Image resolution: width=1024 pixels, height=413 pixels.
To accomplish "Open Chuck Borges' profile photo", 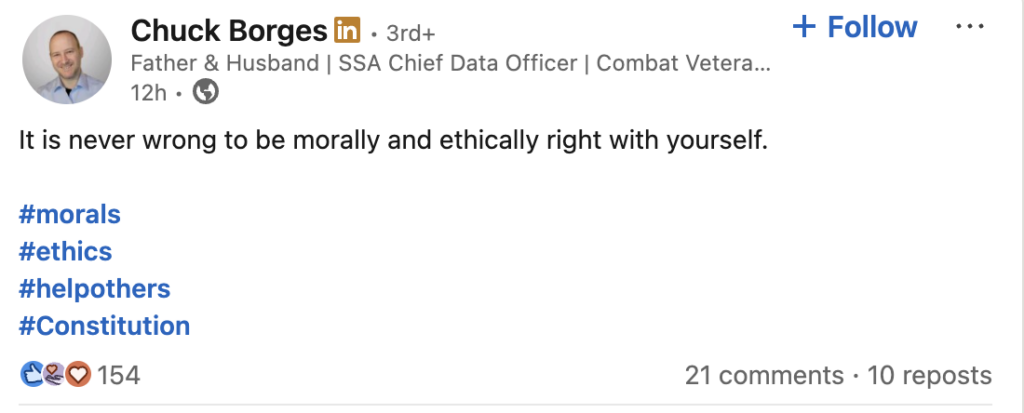I will click(66, 59).
